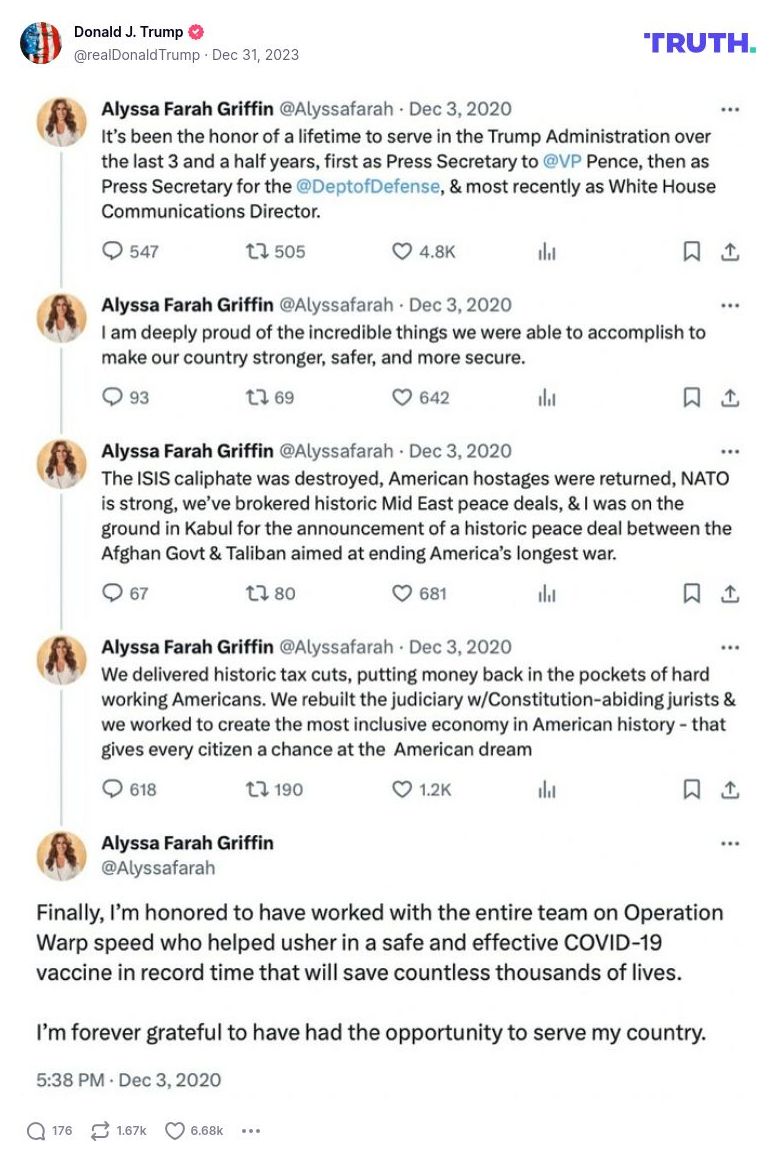
Task: Open Donald J. Trump's profile avatar
Action: pos(41,42)
